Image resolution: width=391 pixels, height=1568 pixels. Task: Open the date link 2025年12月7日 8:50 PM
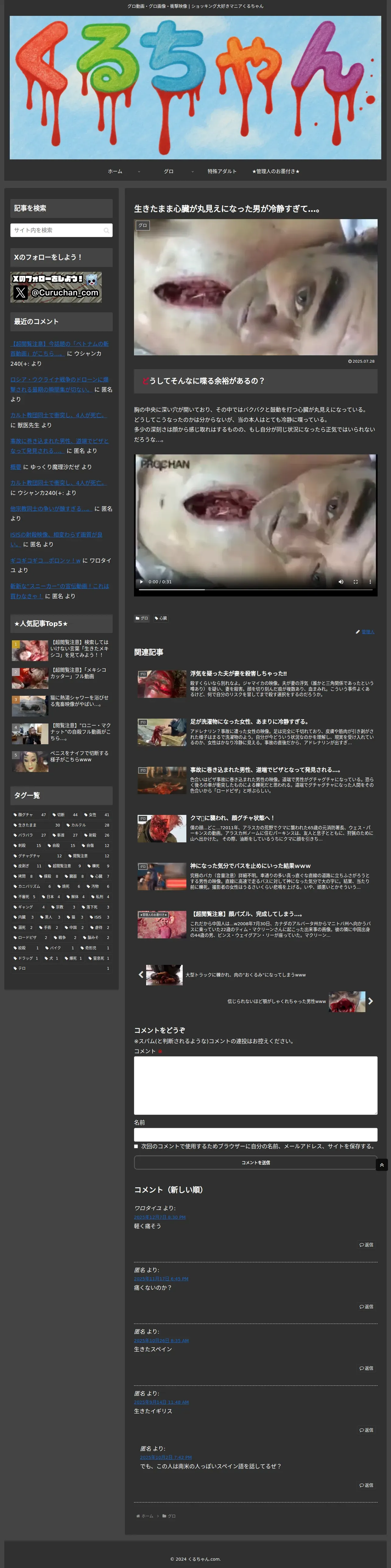point(160,1217)
